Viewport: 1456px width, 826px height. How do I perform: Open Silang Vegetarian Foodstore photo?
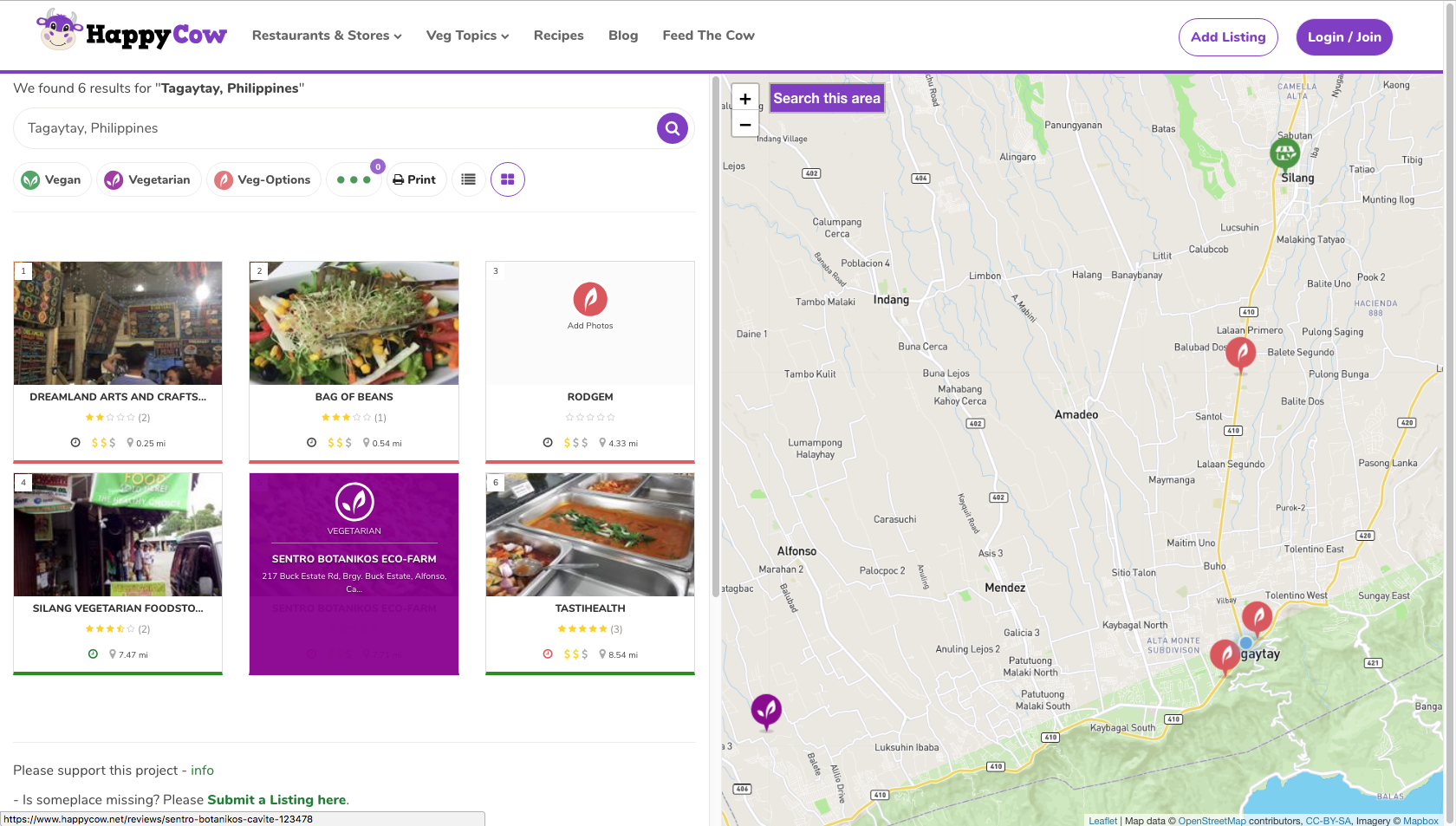tap(118, 535)
